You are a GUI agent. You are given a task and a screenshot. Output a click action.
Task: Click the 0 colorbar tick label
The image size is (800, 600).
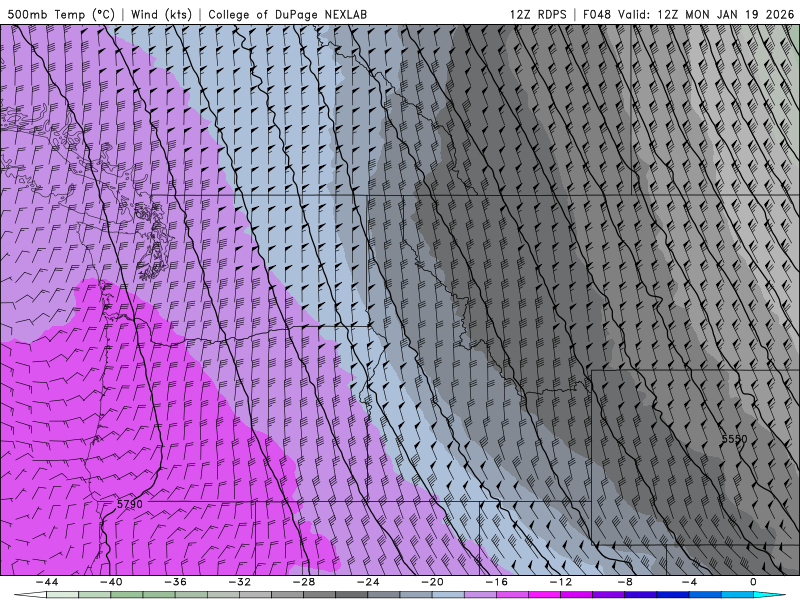(754, 582)
